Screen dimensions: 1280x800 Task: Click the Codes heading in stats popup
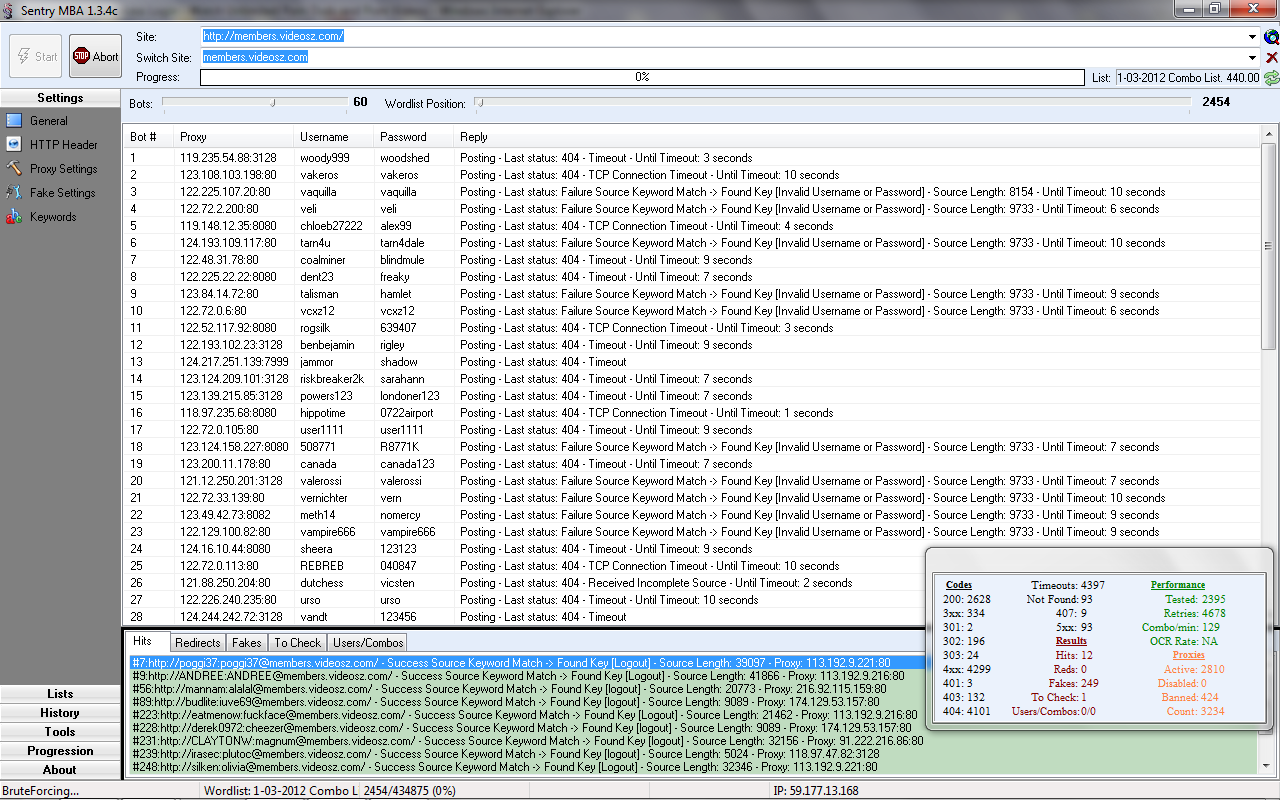pyautogui.click(x=958, y=585)
